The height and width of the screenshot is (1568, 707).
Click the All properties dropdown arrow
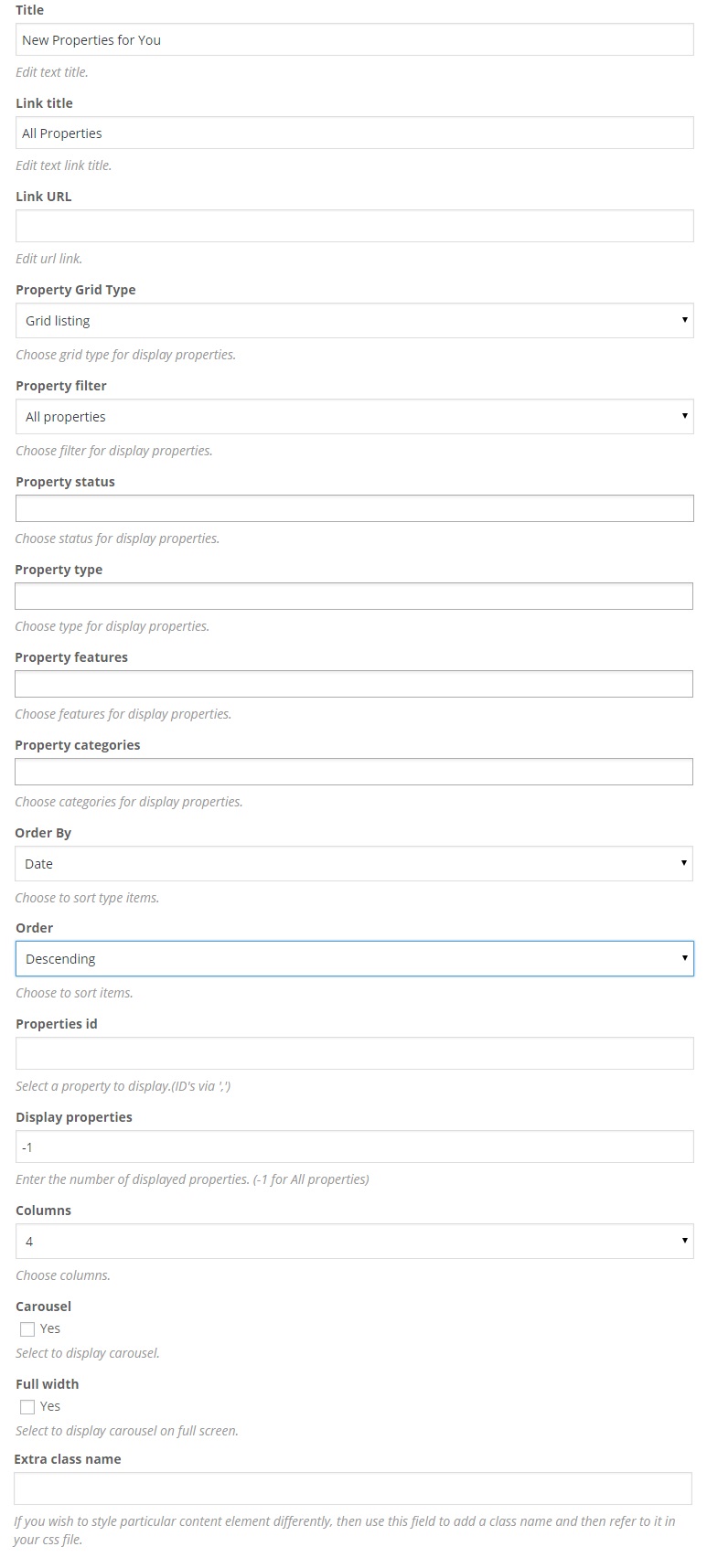click(x=684, y=416)
